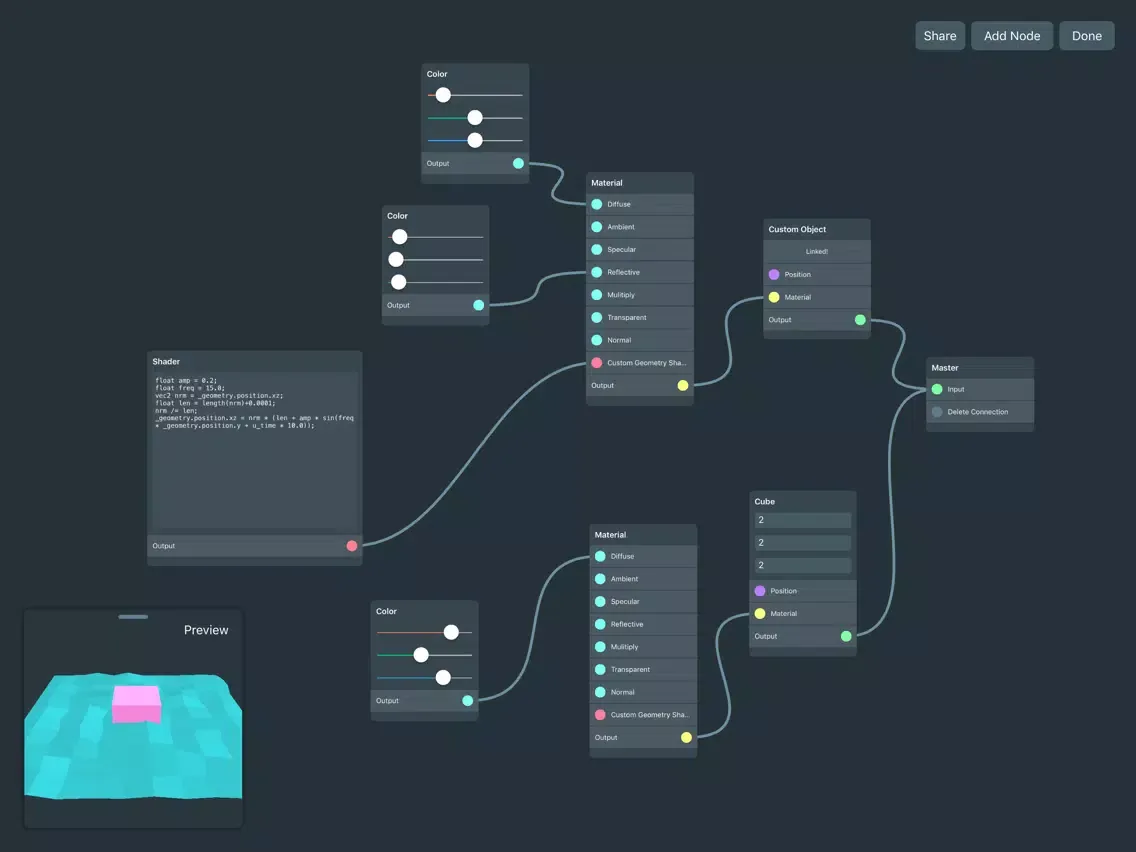Click the Preview panel's grab handle
The width and height of the screenshot is (1136, 852).
[x=133, y=617]
